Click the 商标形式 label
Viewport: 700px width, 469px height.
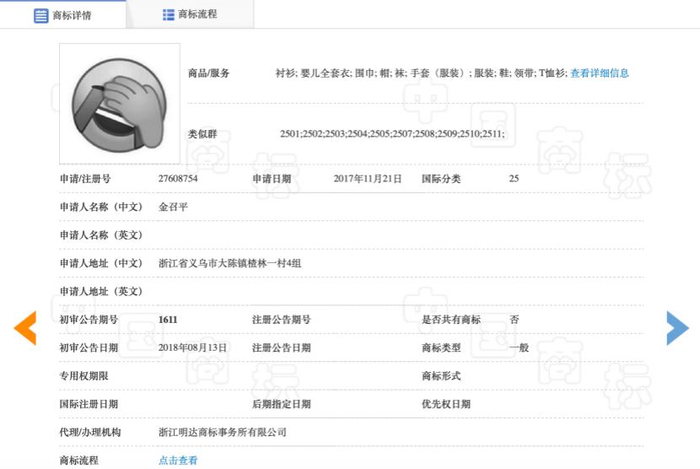pyautogui.click(x=441, y=376)
